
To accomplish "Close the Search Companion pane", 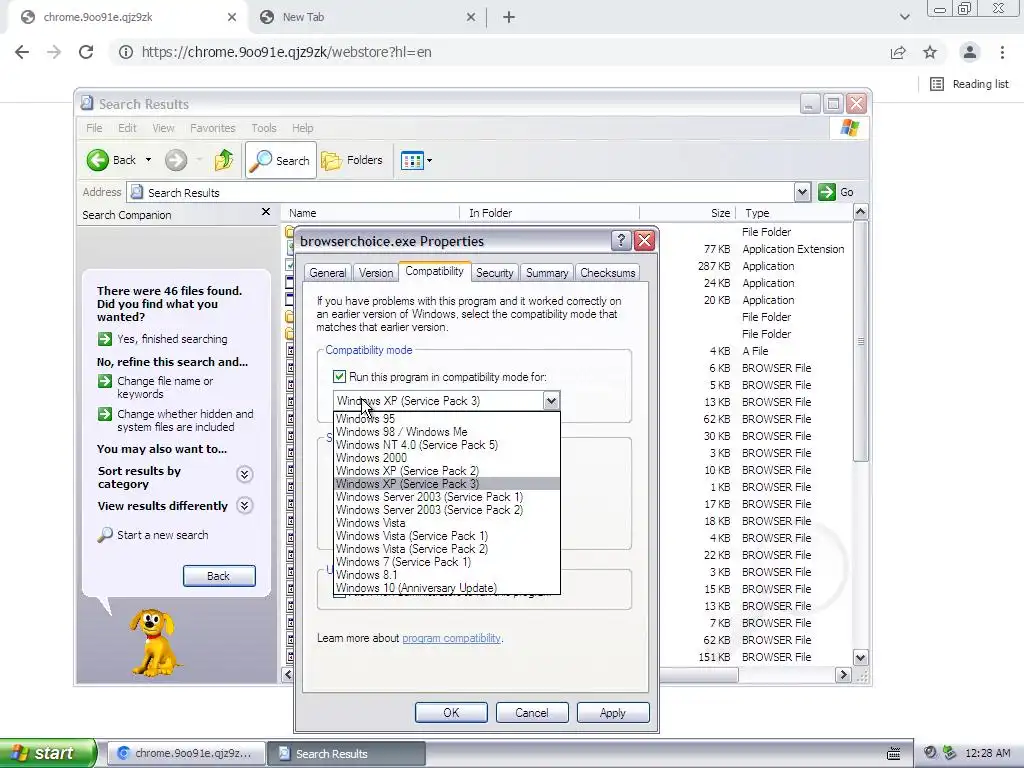I will tap(266, 212).
